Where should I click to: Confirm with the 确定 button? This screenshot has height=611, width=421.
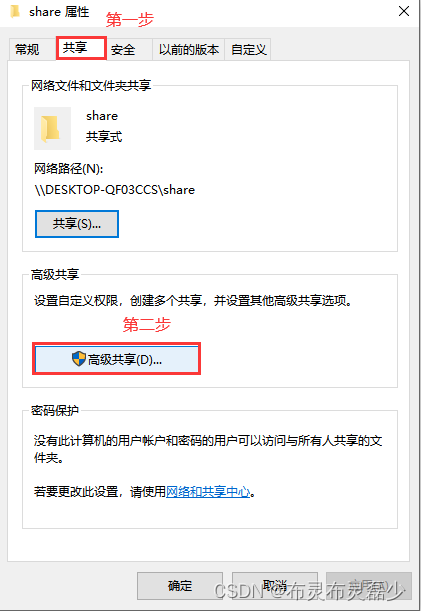point(180,585)
